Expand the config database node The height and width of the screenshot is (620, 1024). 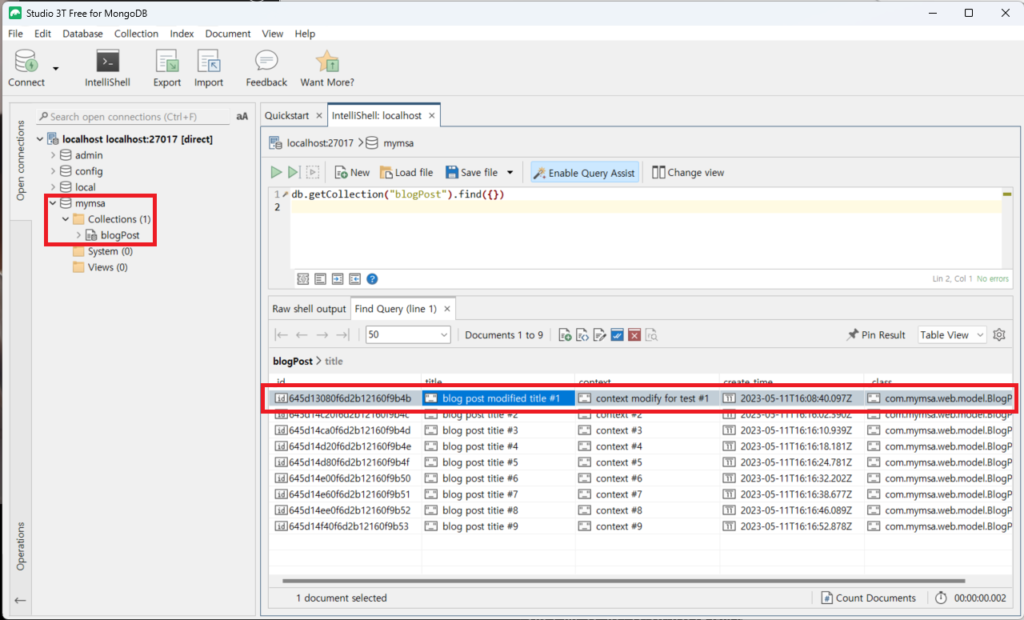pos(53,171)
